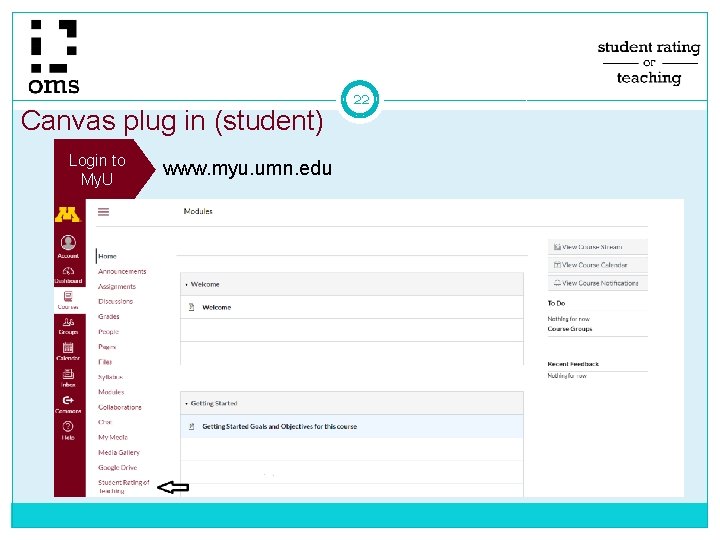This screenshot has width=720, height=540.
Task: Click the Recent Feedback heading
Action: coord(573,364)
